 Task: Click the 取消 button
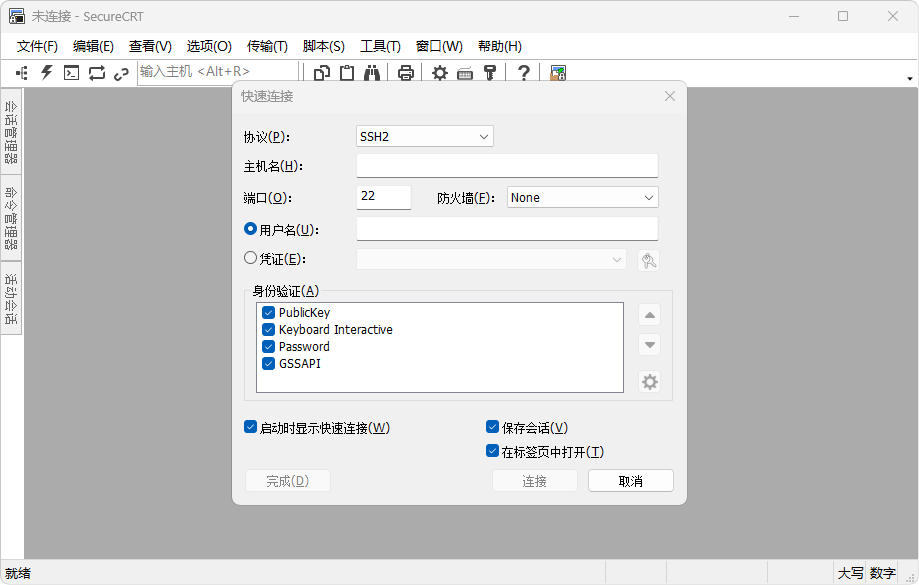click(x=630, y=481)
